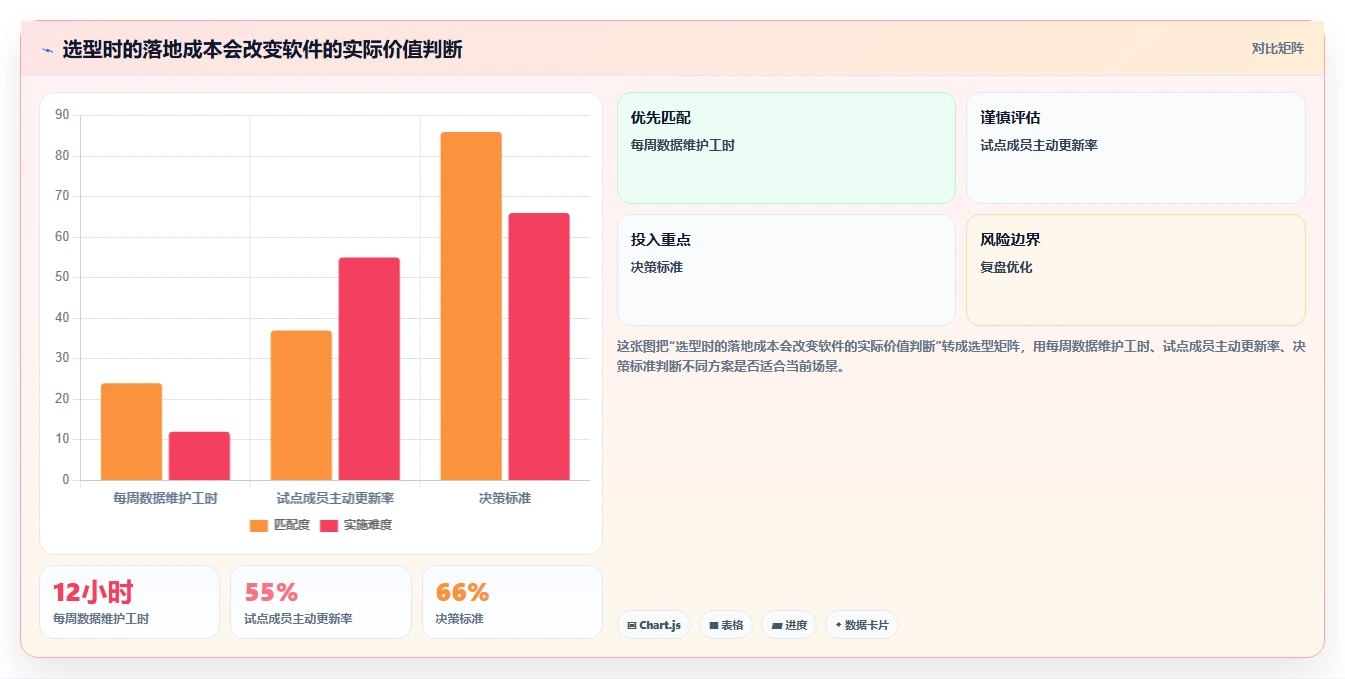
Task: Click the y-axis value 90
Action: point(62,115)
